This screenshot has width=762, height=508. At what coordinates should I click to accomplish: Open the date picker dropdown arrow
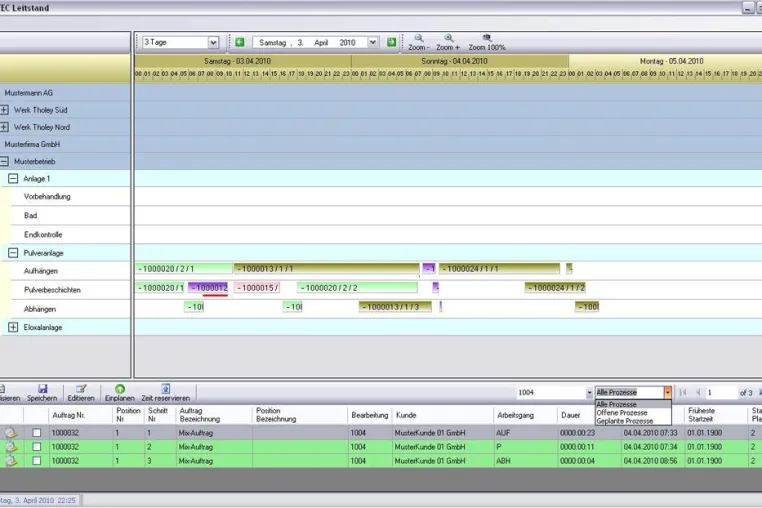[x=372, y=42]
